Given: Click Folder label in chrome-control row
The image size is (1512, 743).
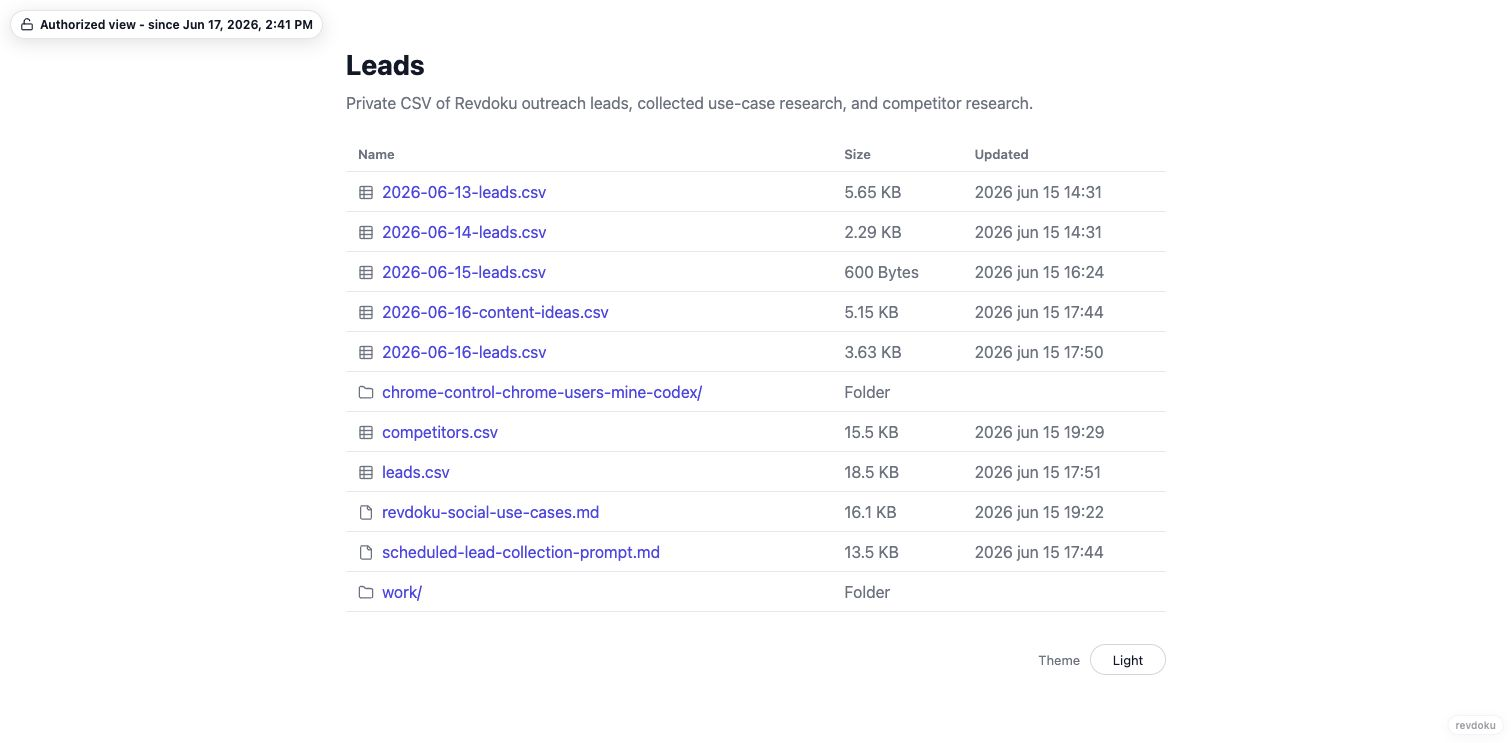Looking at the screenshot, I should [867, 392].
